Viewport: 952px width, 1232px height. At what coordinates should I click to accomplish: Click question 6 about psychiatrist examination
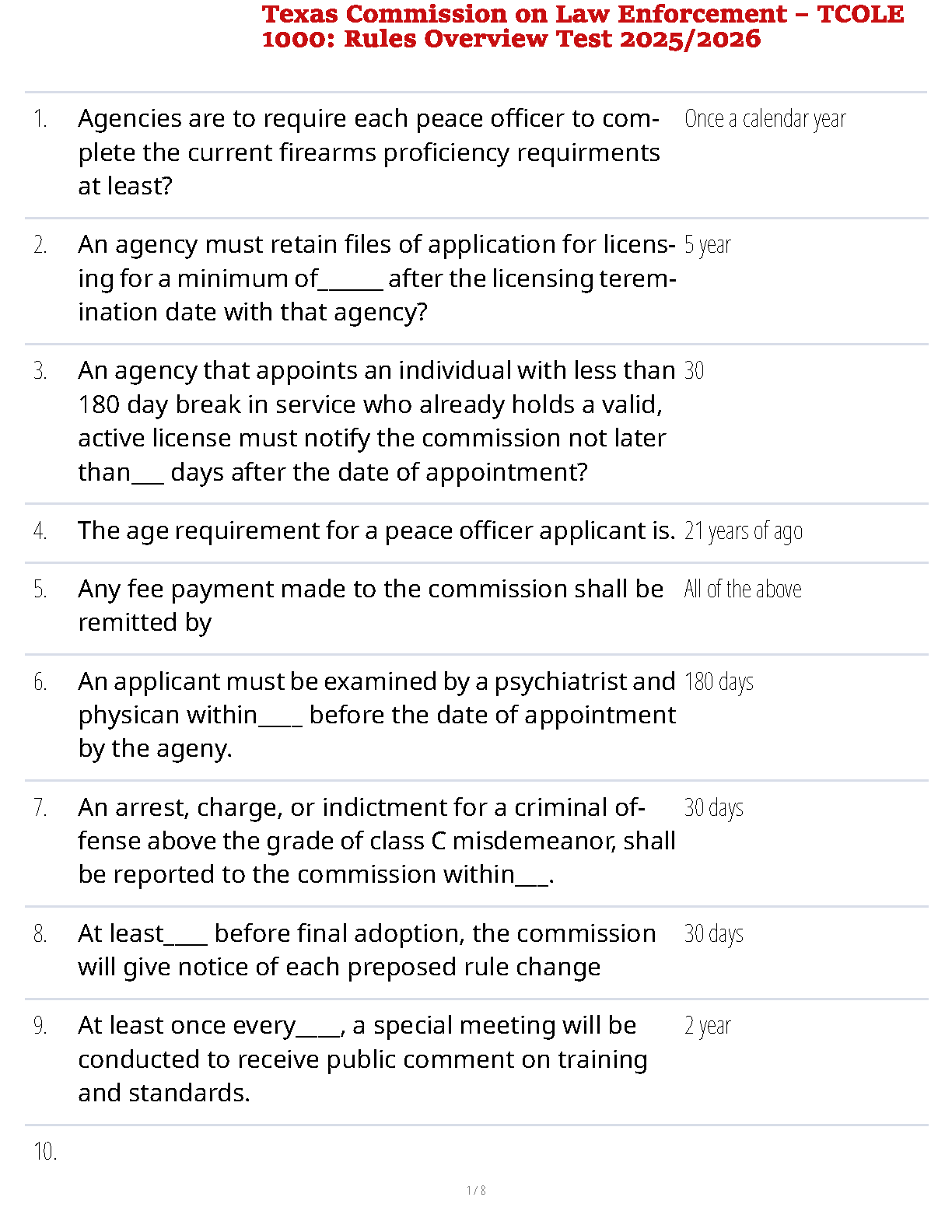[377, 715]
